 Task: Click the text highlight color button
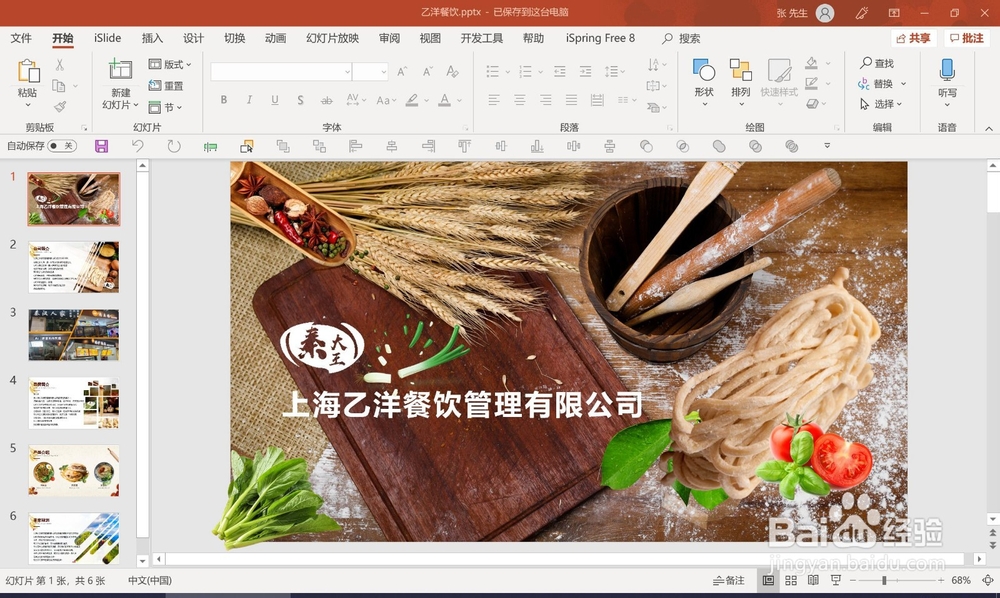tap(412, 100)
